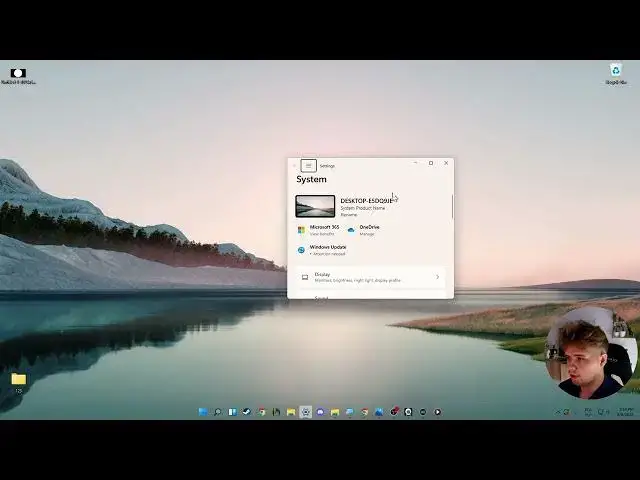
Task: Open the Recycle Bin desktop icon
Action: (x=616, y=74)
